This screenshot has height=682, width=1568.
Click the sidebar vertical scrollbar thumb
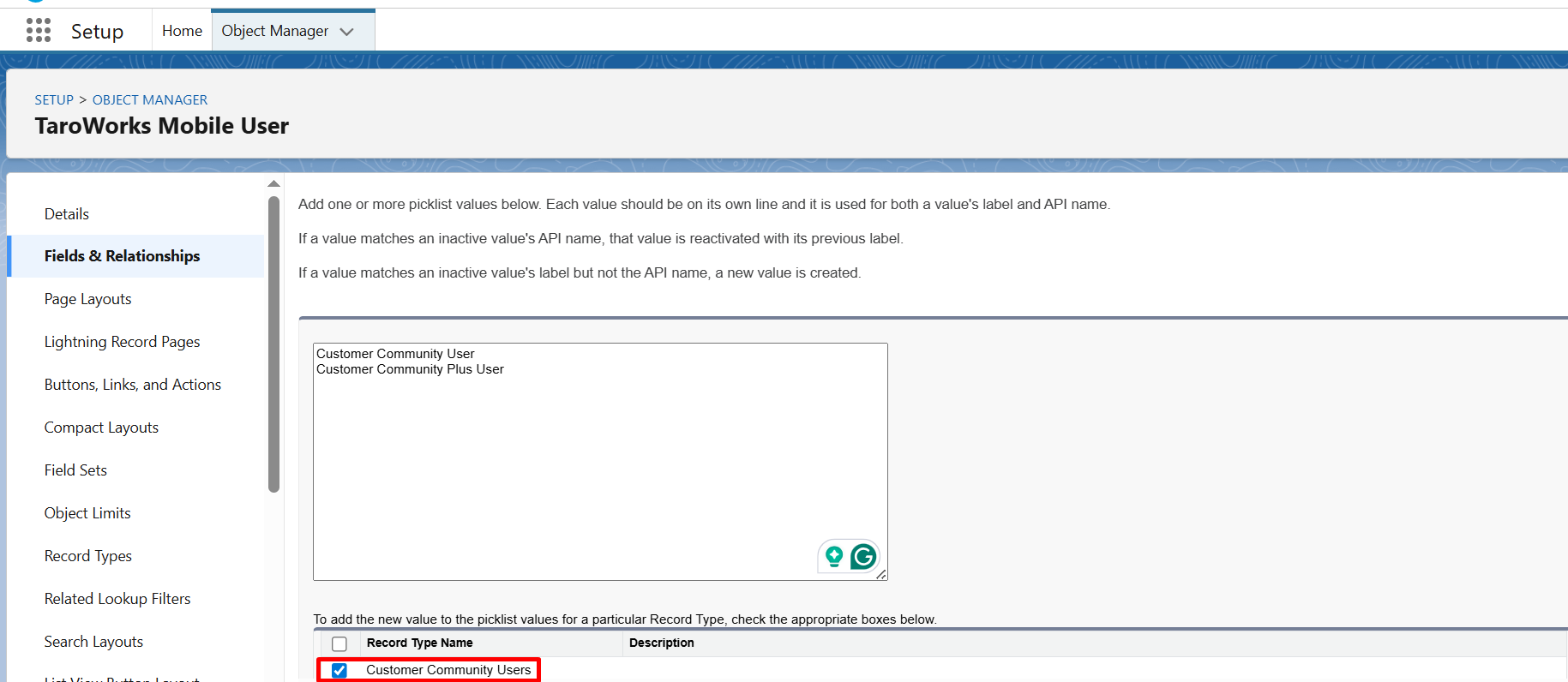click(273, 344)
